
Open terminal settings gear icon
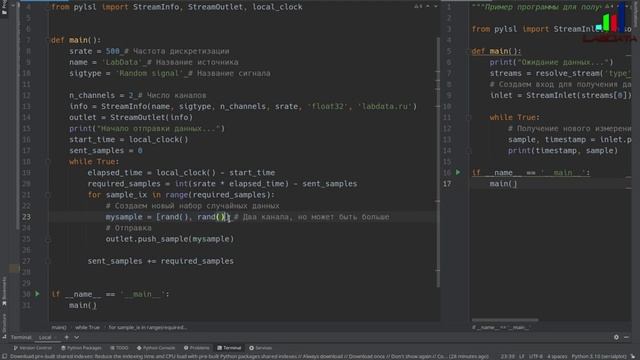point(616,337)
